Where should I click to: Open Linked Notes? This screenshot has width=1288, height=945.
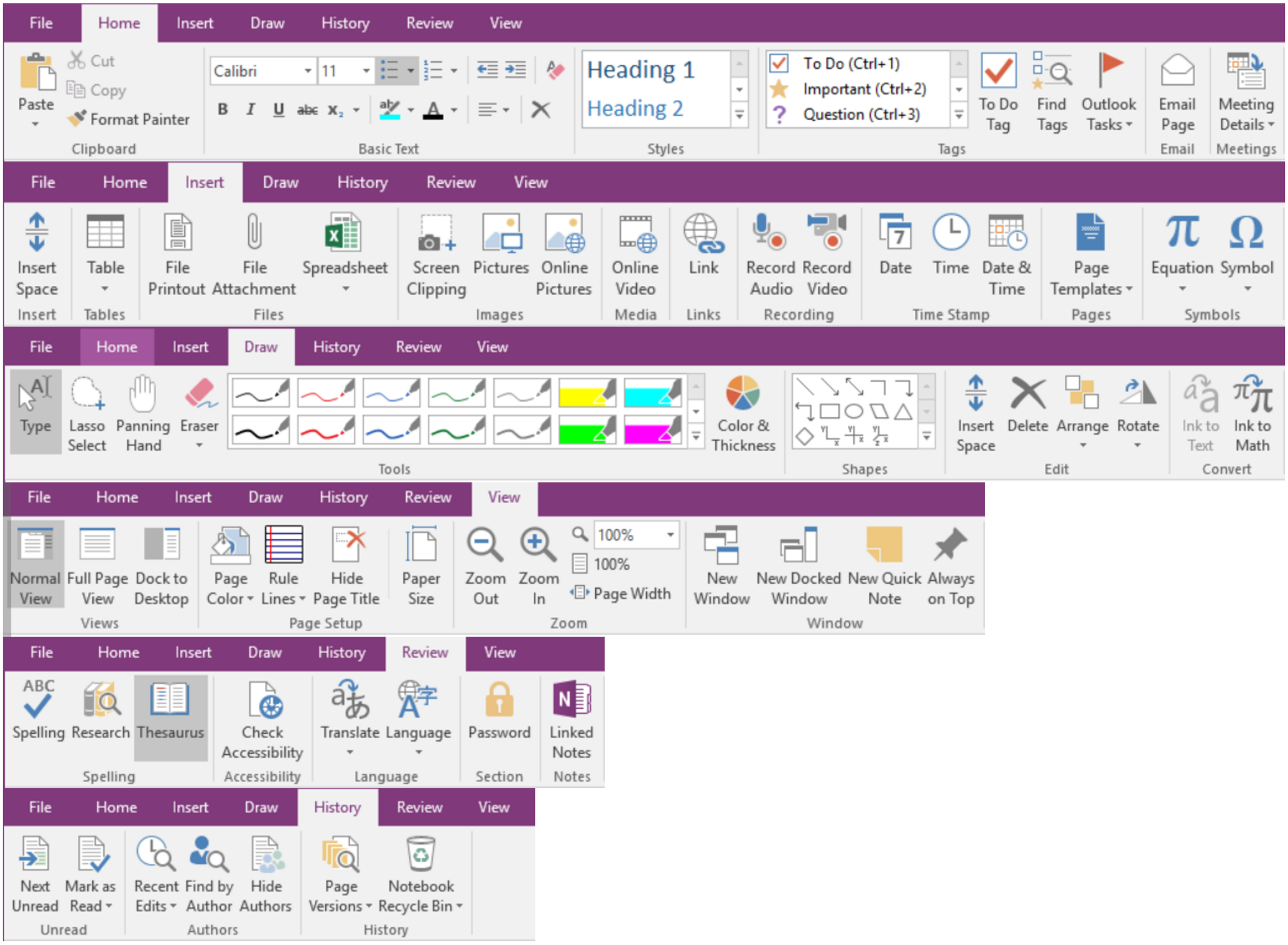click(571, 722)
